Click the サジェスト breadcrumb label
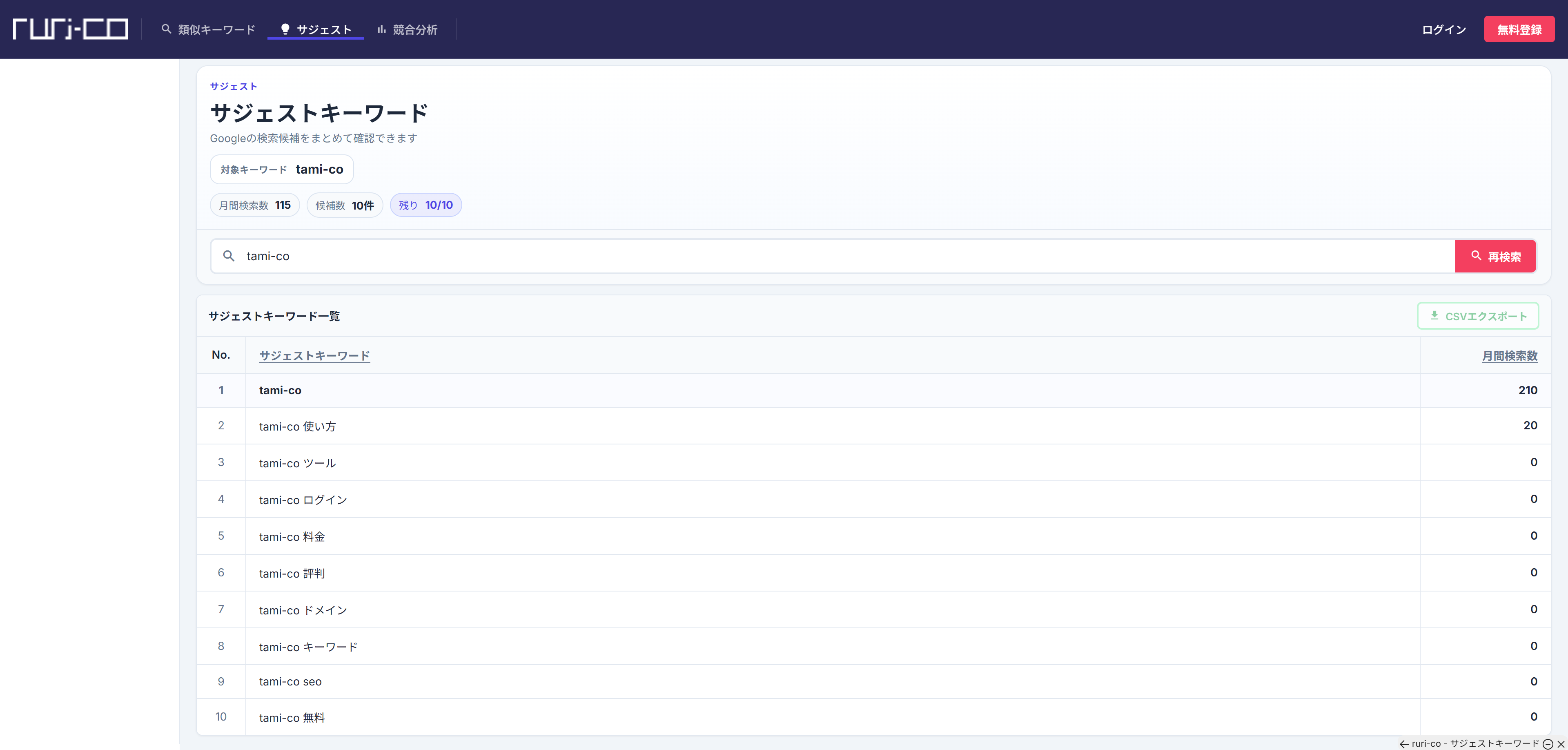The height and width of the screenshot is (750, 1568). click(x=234, y=87)
